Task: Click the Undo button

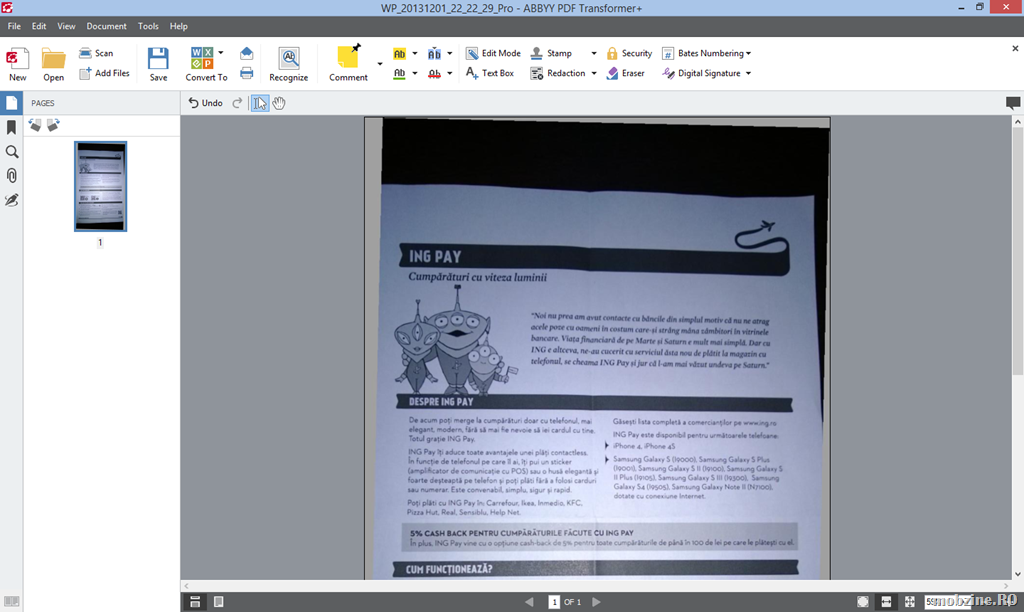Action: pyautogui.click(x=206, y=103)
